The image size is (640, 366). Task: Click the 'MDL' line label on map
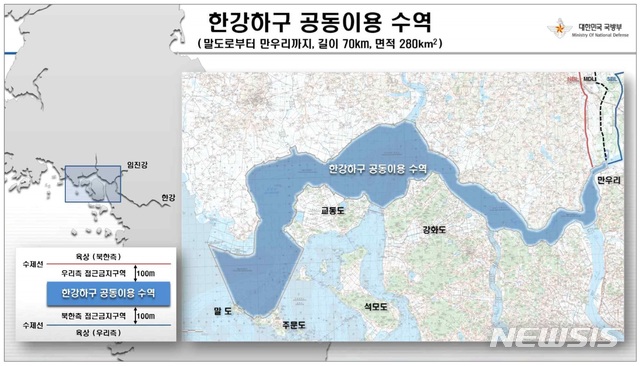589,79
